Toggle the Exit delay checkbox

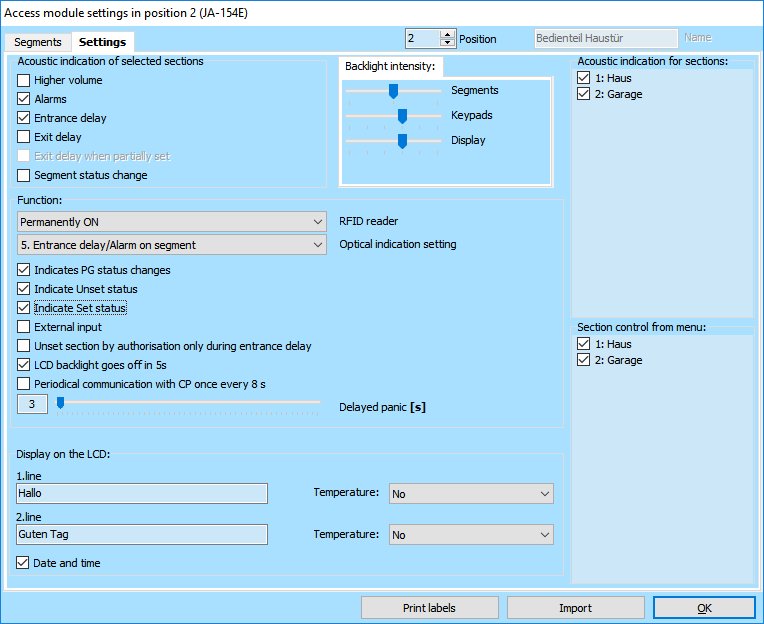[x=24, y=137]
